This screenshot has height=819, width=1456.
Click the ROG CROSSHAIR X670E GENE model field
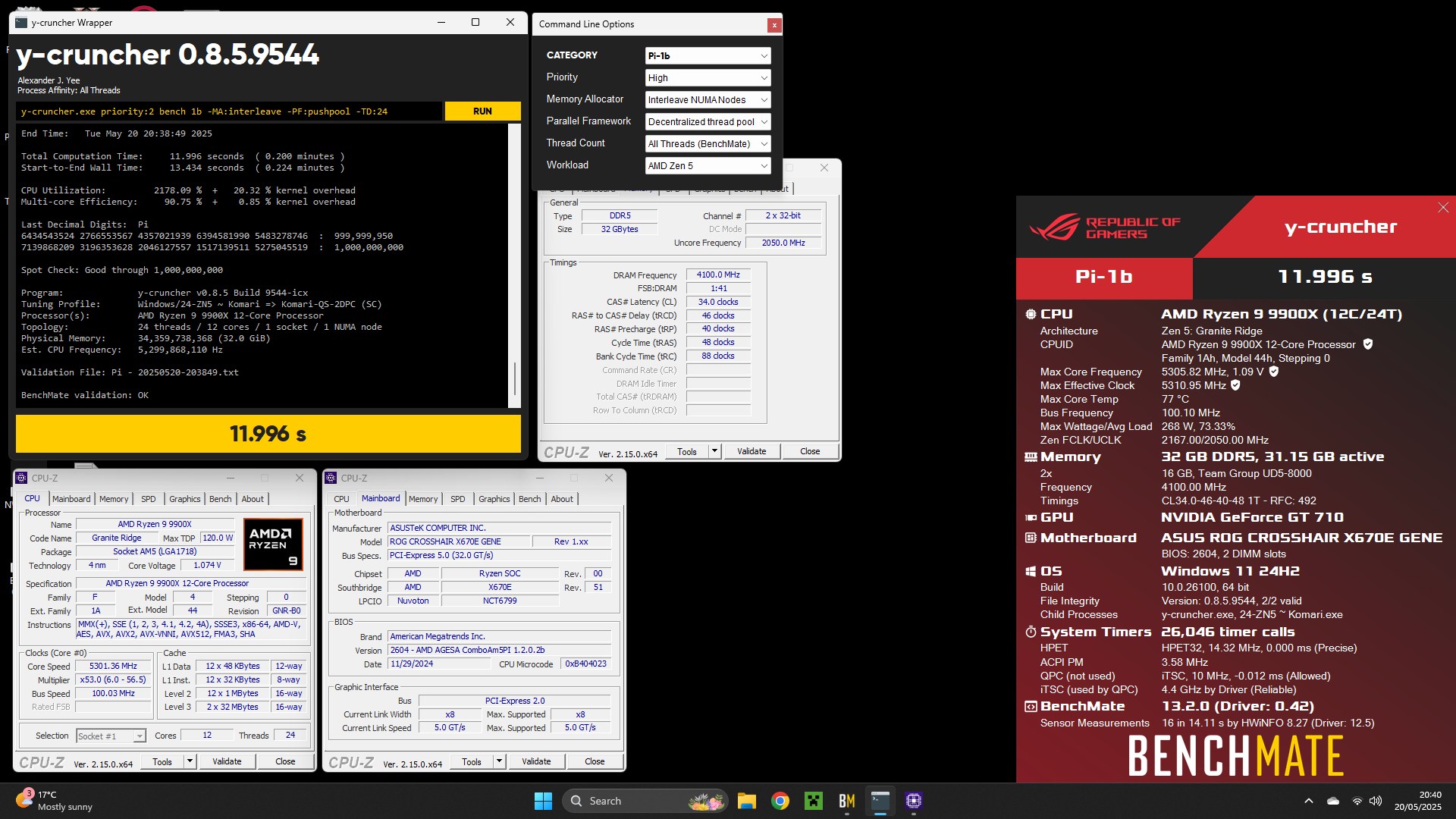459,542
